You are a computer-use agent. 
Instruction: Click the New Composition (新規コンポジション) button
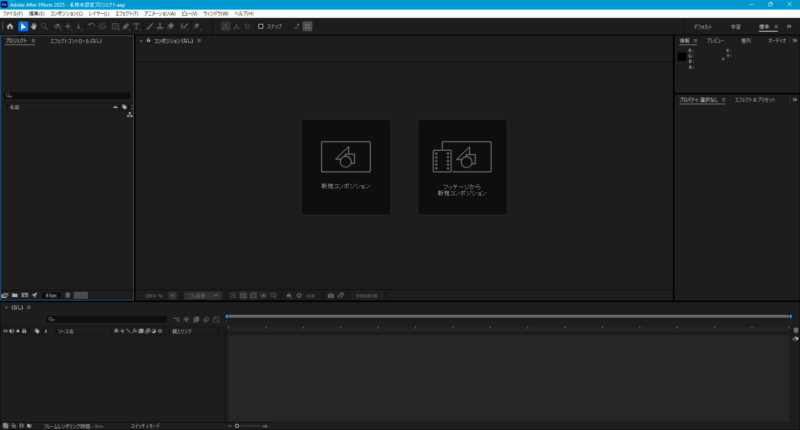coord(346,167)
